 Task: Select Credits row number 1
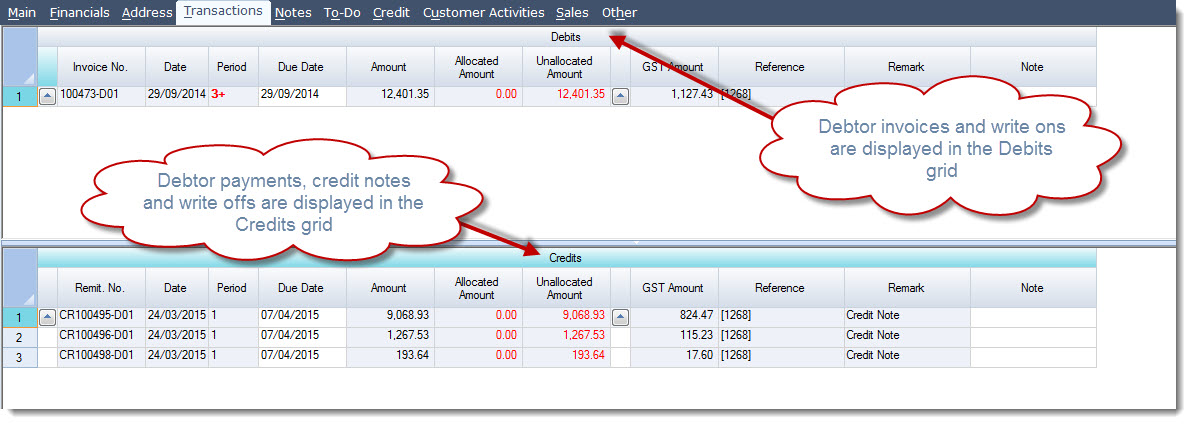click(x=20, y=317)
